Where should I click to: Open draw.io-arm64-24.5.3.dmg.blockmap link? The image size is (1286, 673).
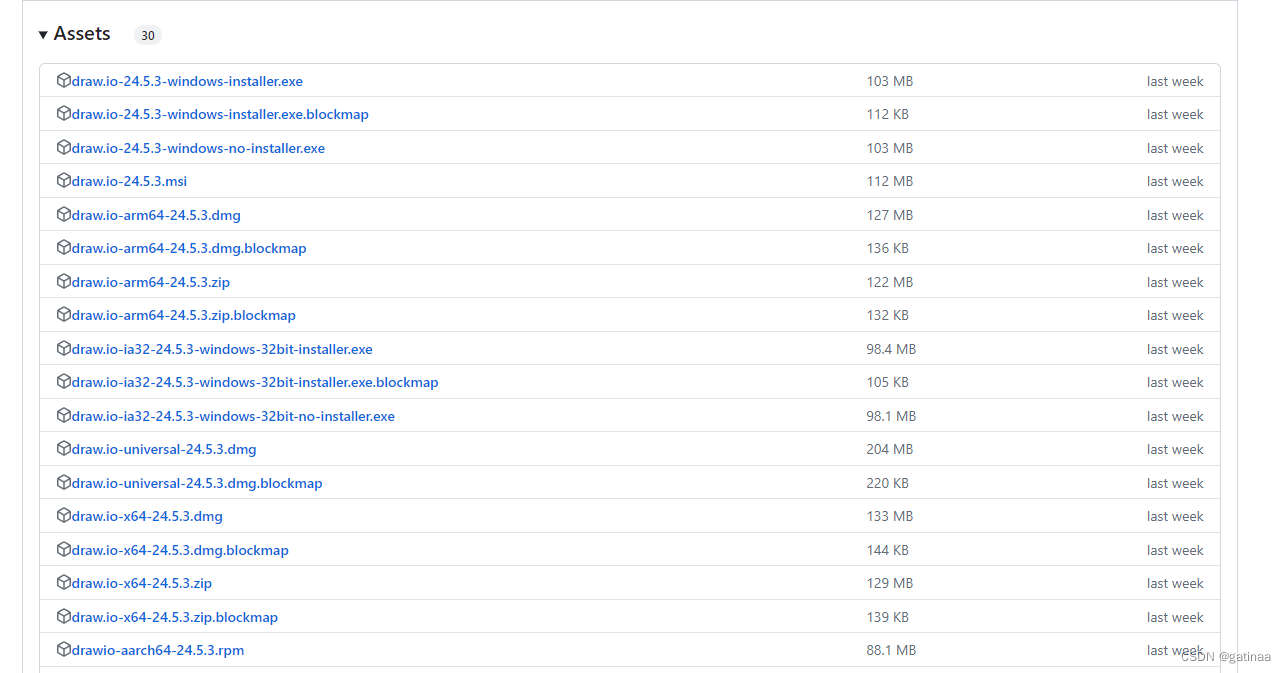click(x=189, y=248)
